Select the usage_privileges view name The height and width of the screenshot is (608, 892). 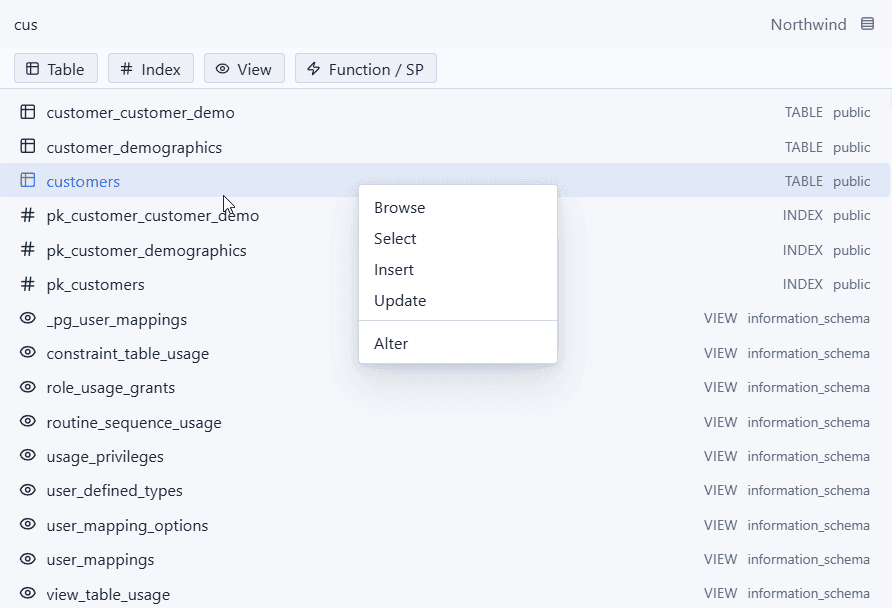(x=105, y=457)
